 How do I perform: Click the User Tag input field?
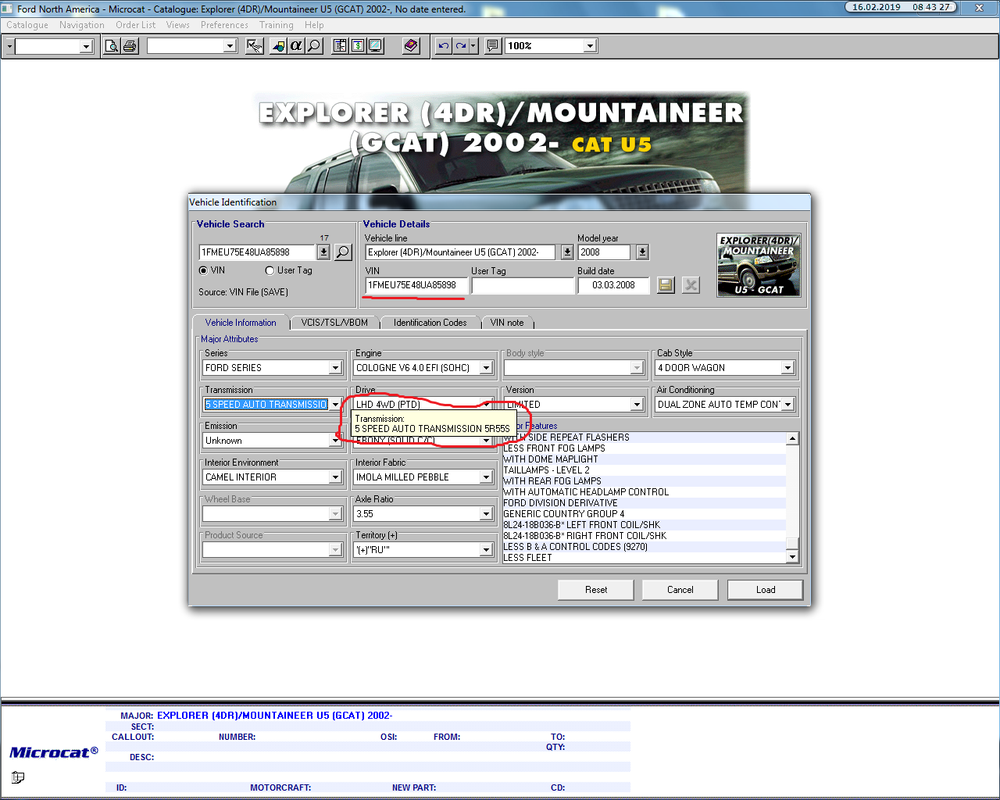pyautogui.click(x=523, y=285)
